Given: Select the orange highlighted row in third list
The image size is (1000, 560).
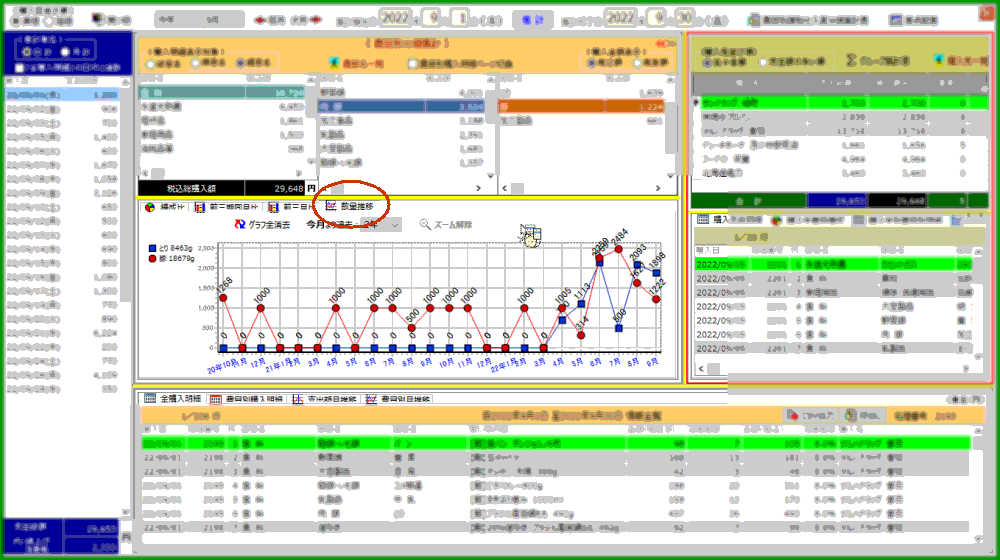Looking at the screenshot, I should point(581,107).
